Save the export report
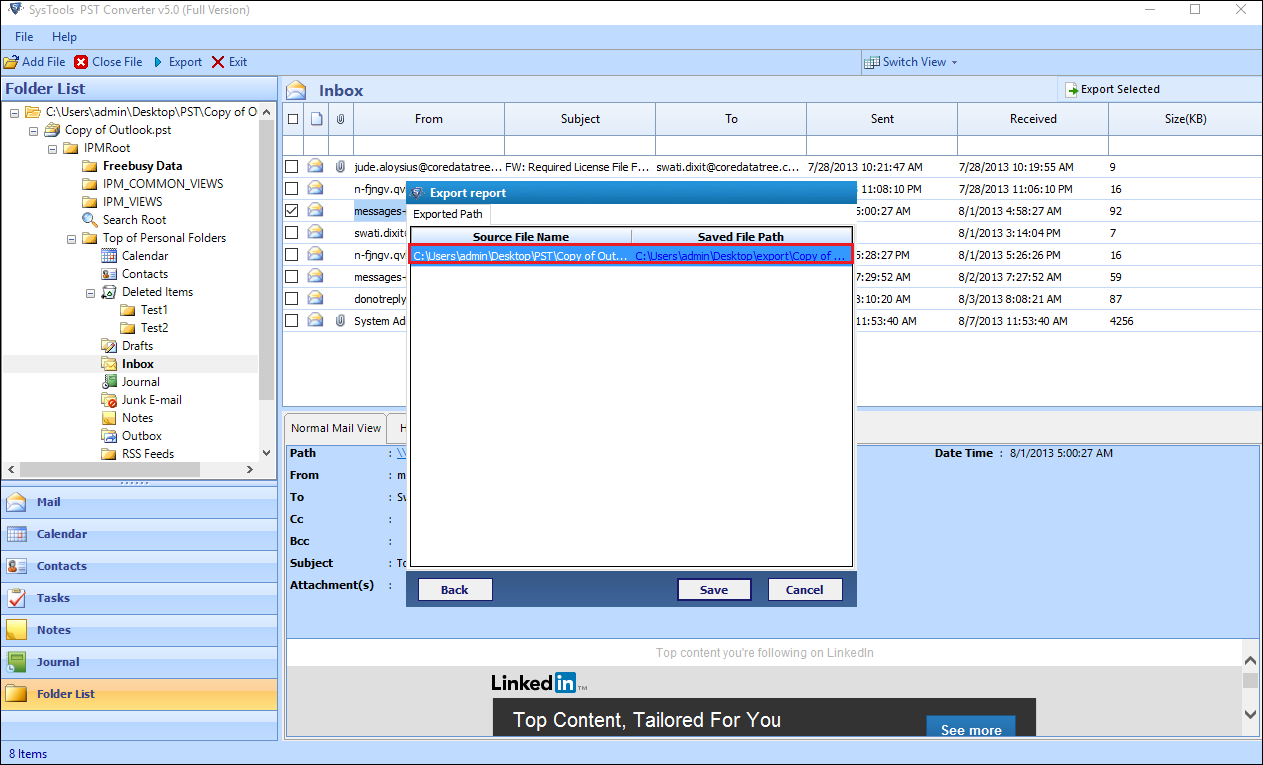This screenshot has width=1263, height=765. pos(714,589)
